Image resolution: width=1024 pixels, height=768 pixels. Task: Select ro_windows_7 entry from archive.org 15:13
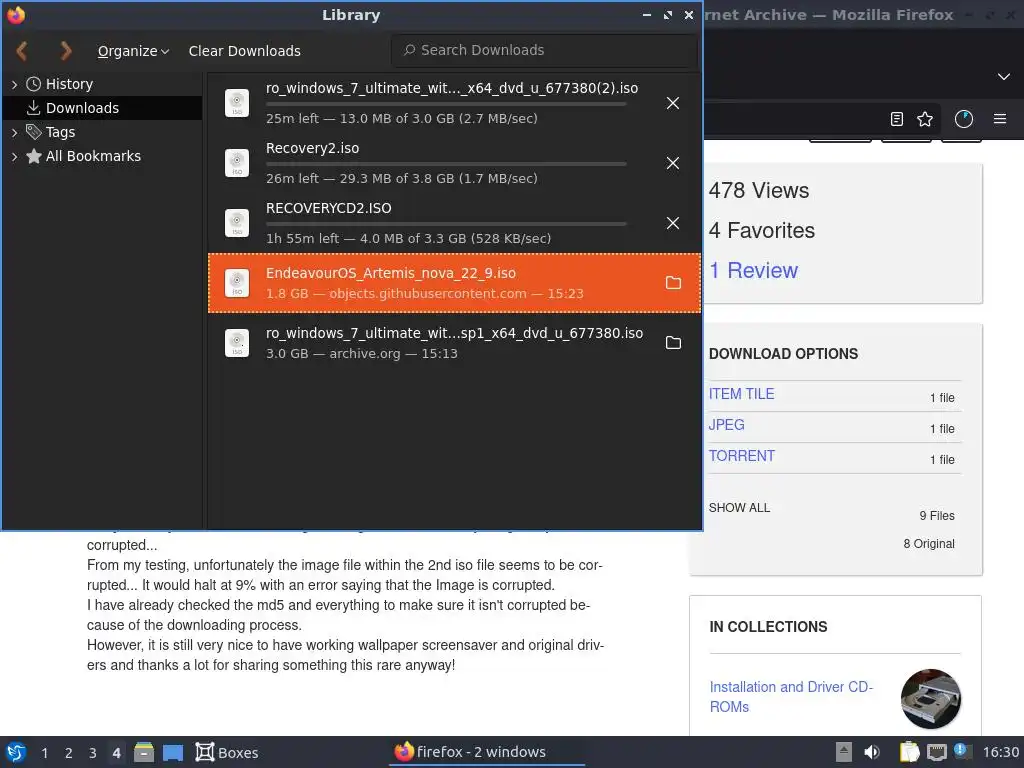455,343
